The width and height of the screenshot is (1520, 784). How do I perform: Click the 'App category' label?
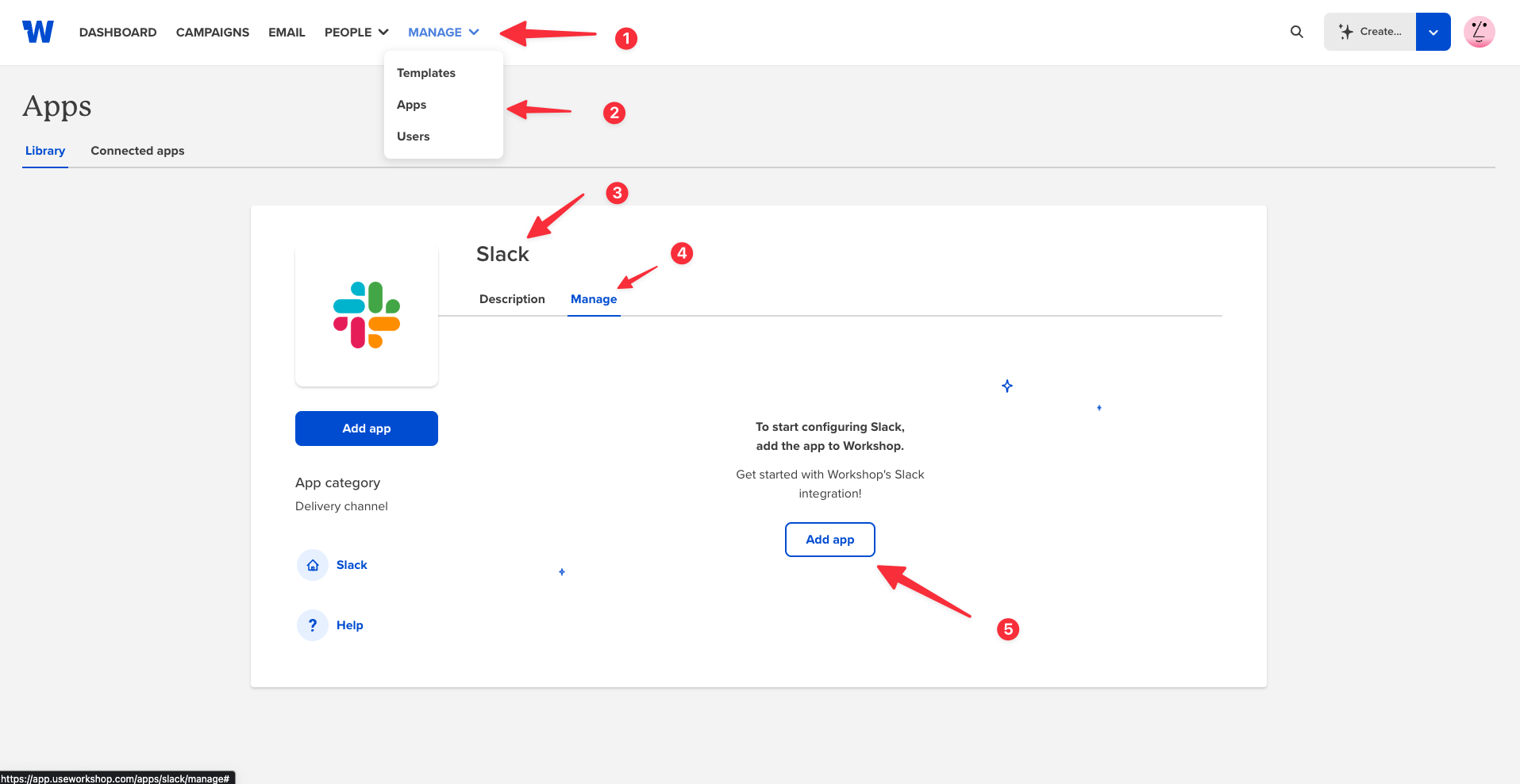point(337,482)
